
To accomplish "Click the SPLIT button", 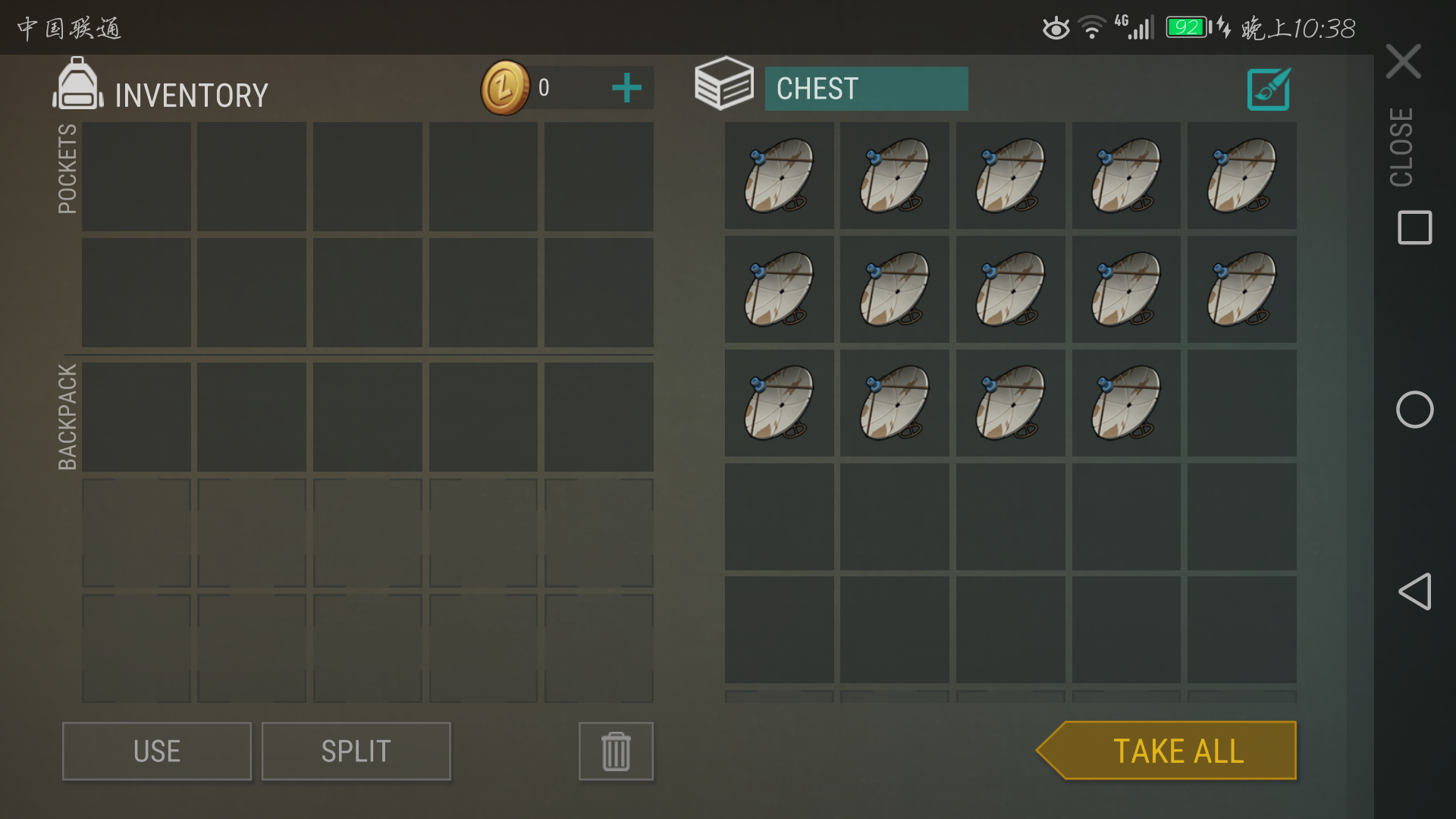I will (356, 752).
